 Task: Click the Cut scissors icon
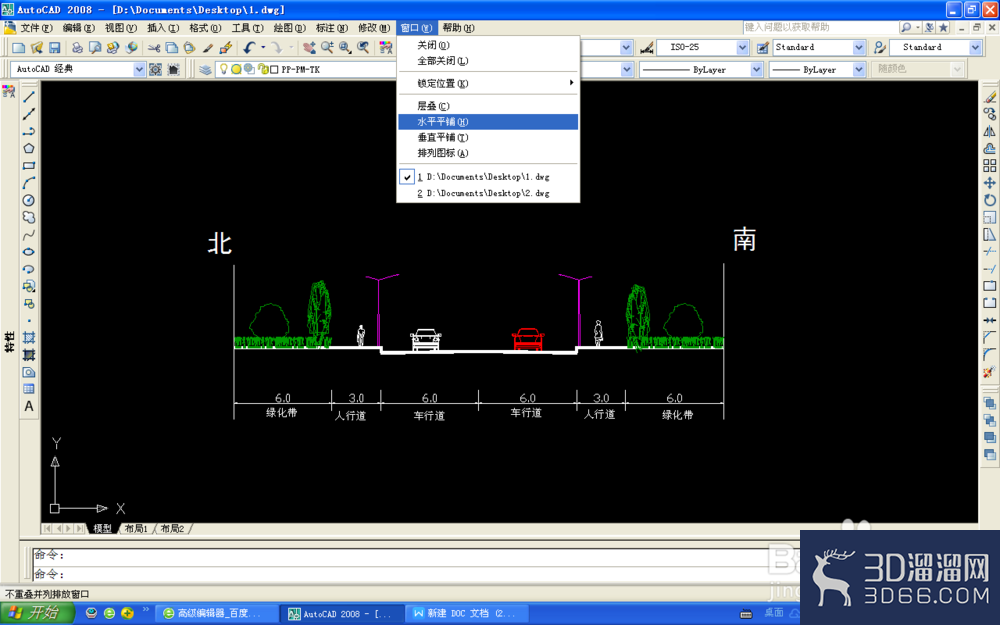(x=154, y=48)
